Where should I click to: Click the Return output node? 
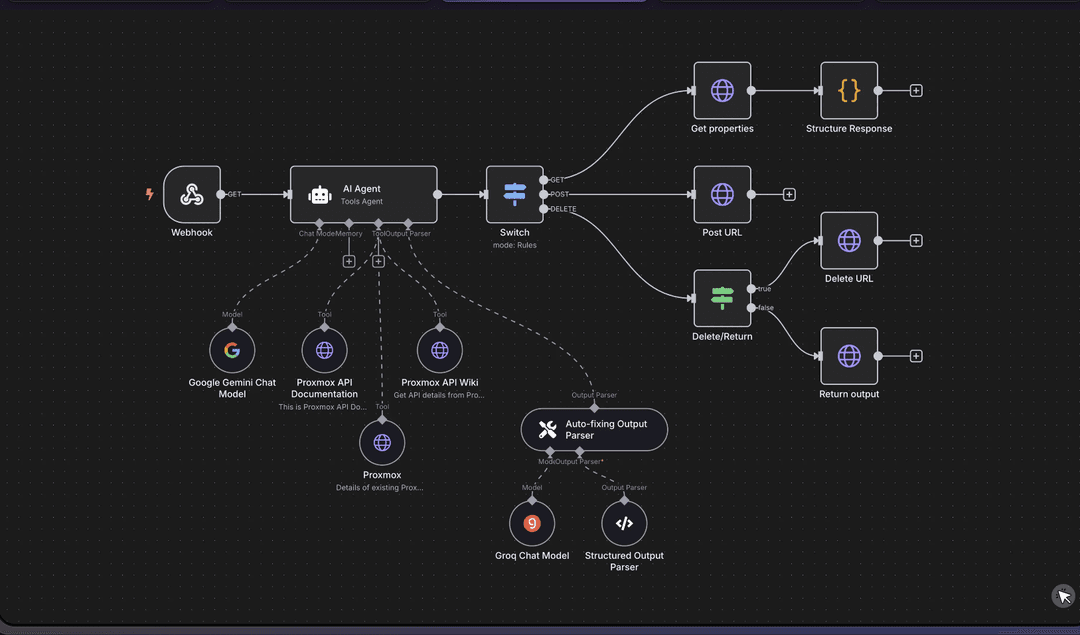pos(849,356)
